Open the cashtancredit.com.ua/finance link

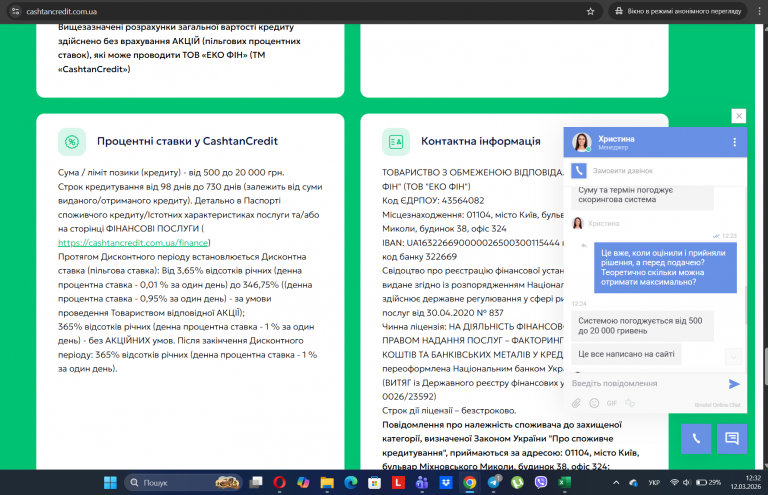click(133, 243)
